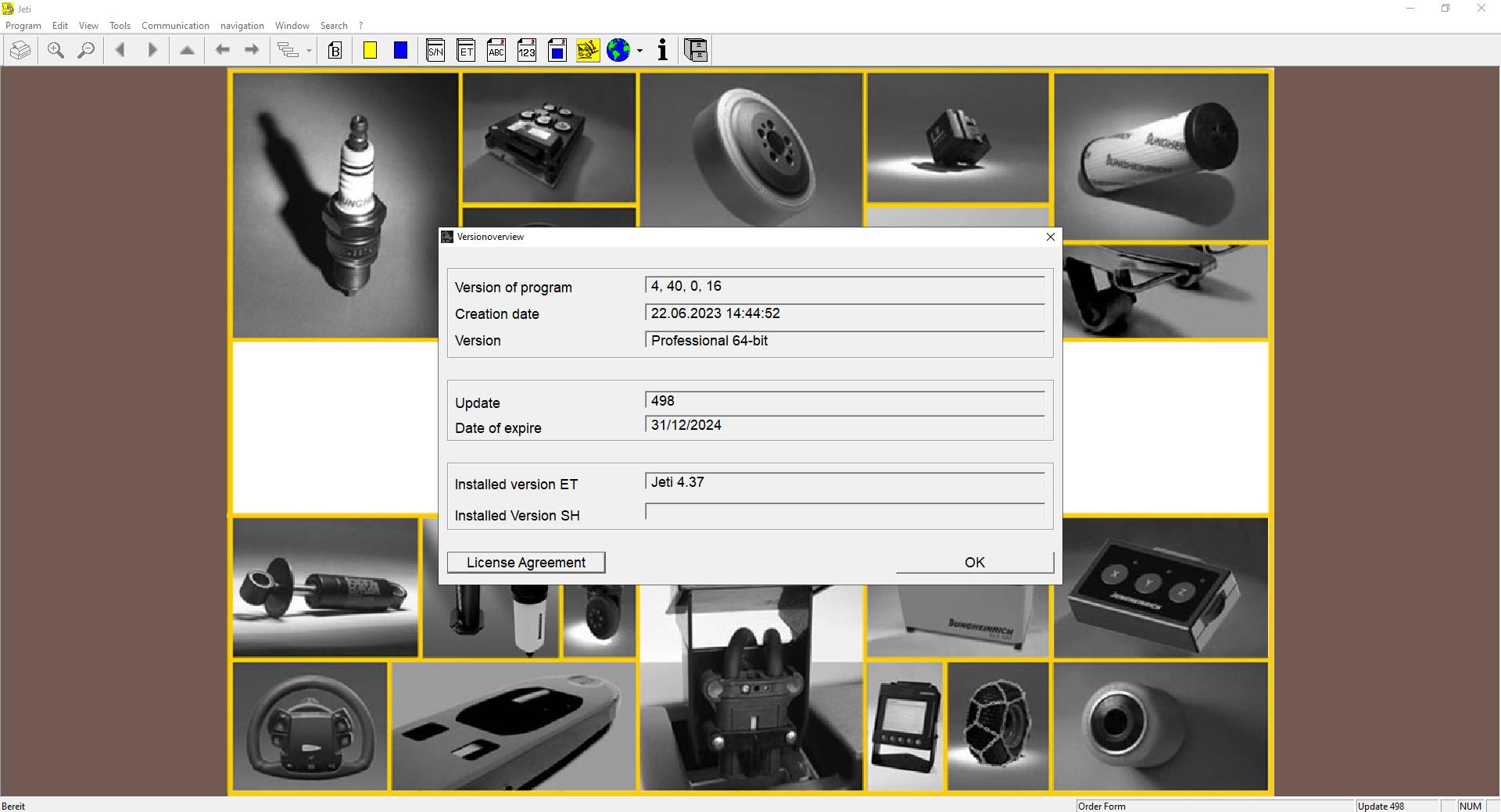The height and width of the screenshot is (812, 1501).
Task: Click the 'Order Form' status bar entry
Action: (x=1102, y=806)
